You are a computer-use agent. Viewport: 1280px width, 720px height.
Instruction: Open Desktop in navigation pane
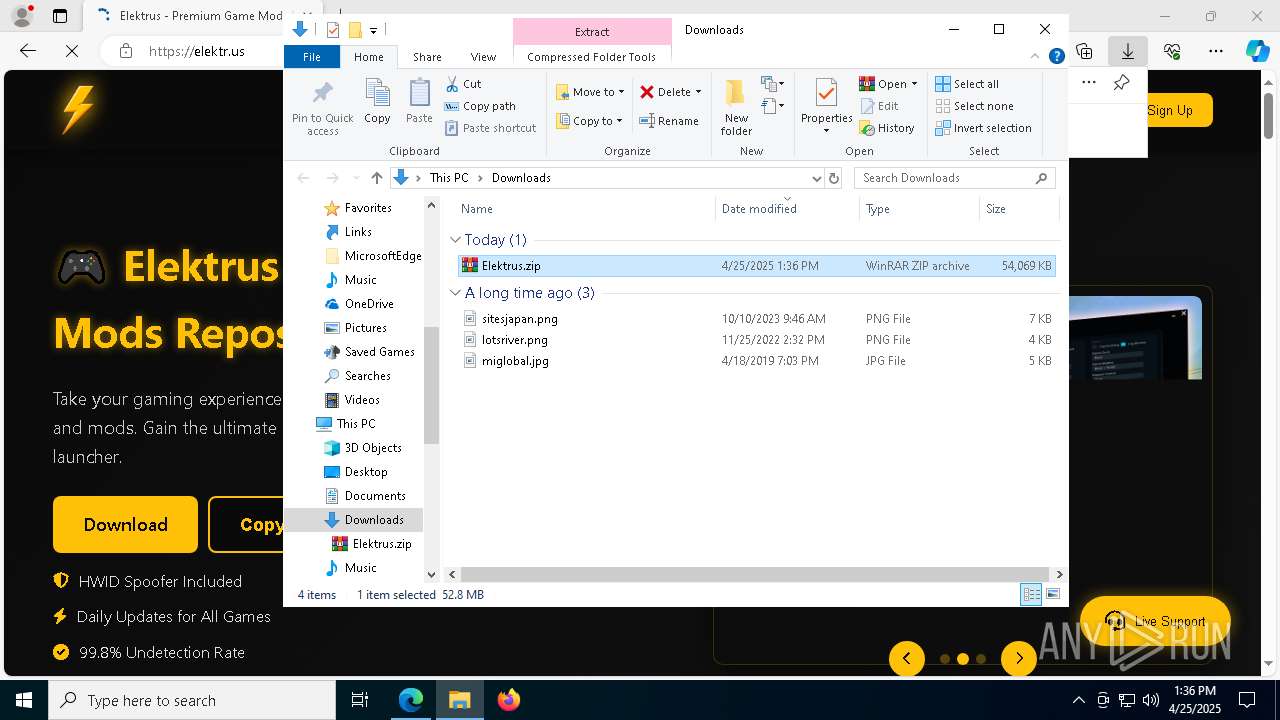pos(366,472)
